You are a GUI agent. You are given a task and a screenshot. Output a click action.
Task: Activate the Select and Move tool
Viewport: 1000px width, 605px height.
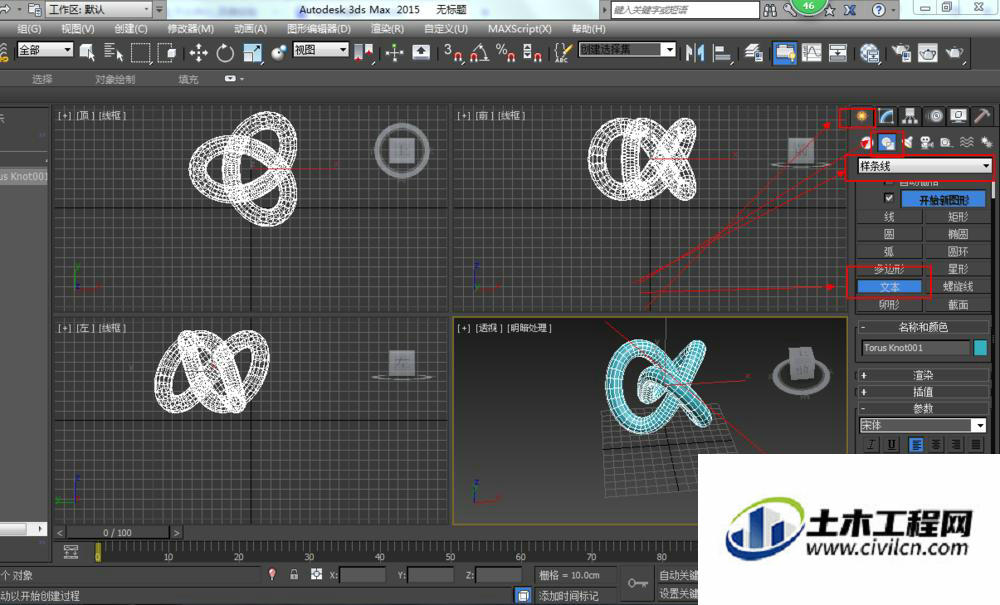198,52
